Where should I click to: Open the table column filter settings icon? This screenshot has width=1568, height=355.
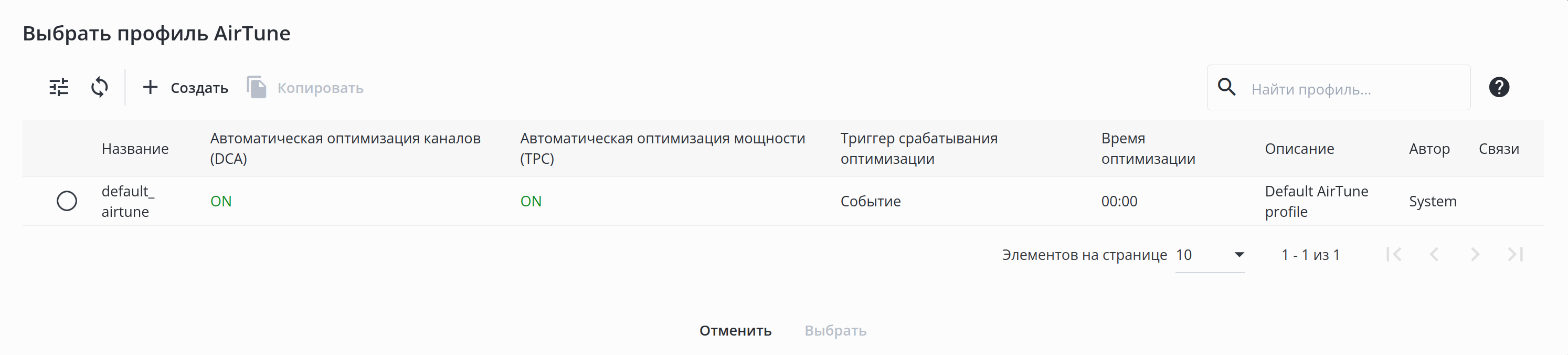click(59, 88)
